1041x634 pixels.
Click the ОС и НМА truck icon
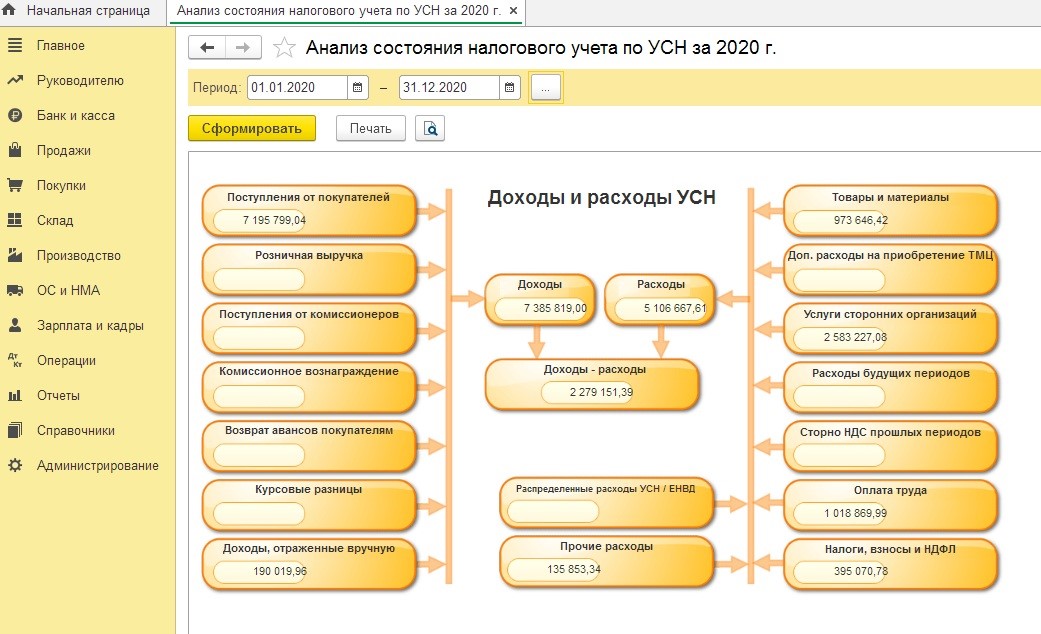[x=15, y=290]
